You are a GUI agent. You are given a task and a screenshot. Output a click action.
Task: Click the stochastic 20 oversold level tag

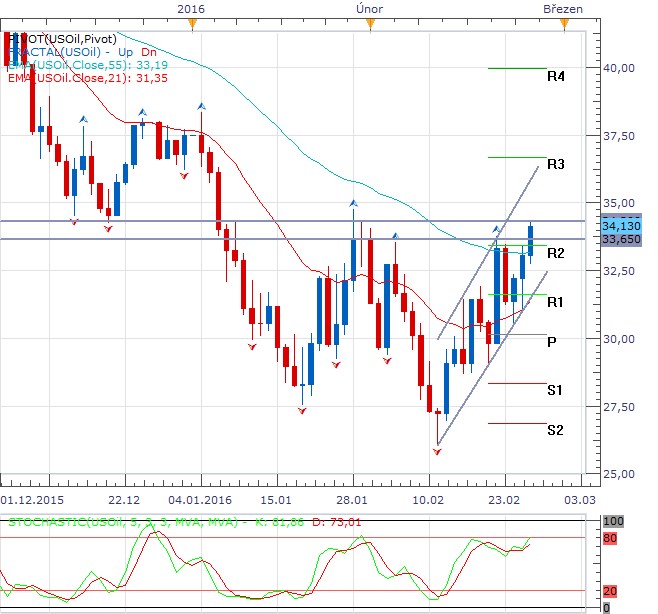click(x=610, y=591)
